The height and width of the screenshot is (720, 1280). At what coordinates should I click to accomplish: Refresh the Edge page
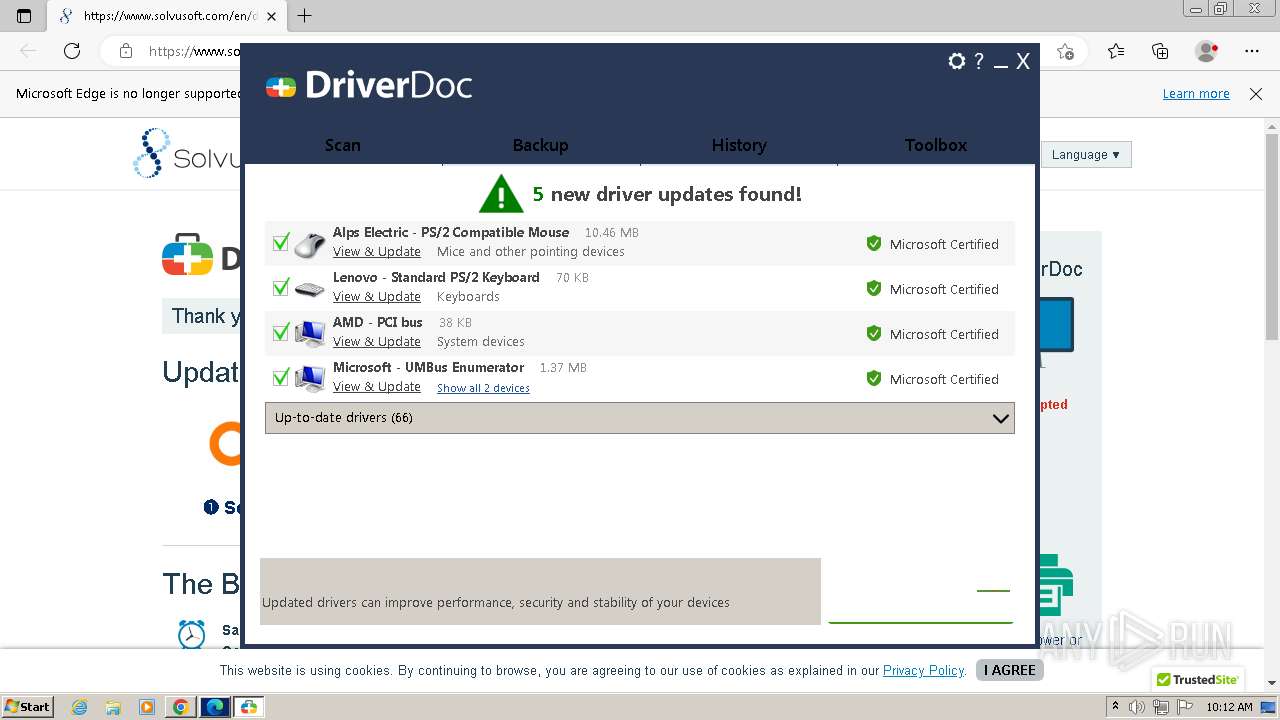click(72, 51)
